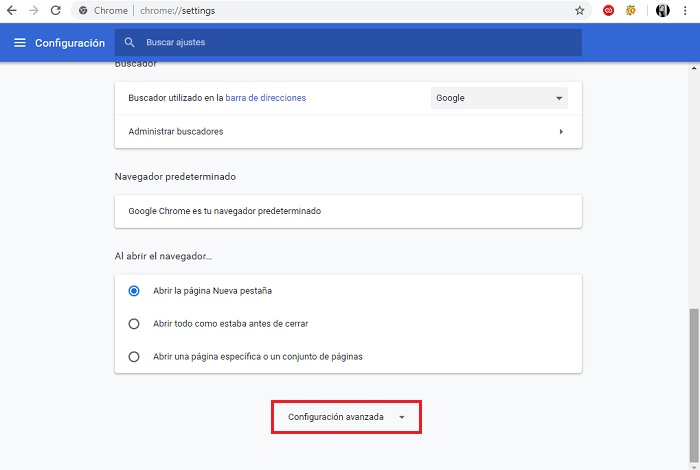Reload the settings page
The height and width of the screenshot is (470, 700).
(55, 10)
